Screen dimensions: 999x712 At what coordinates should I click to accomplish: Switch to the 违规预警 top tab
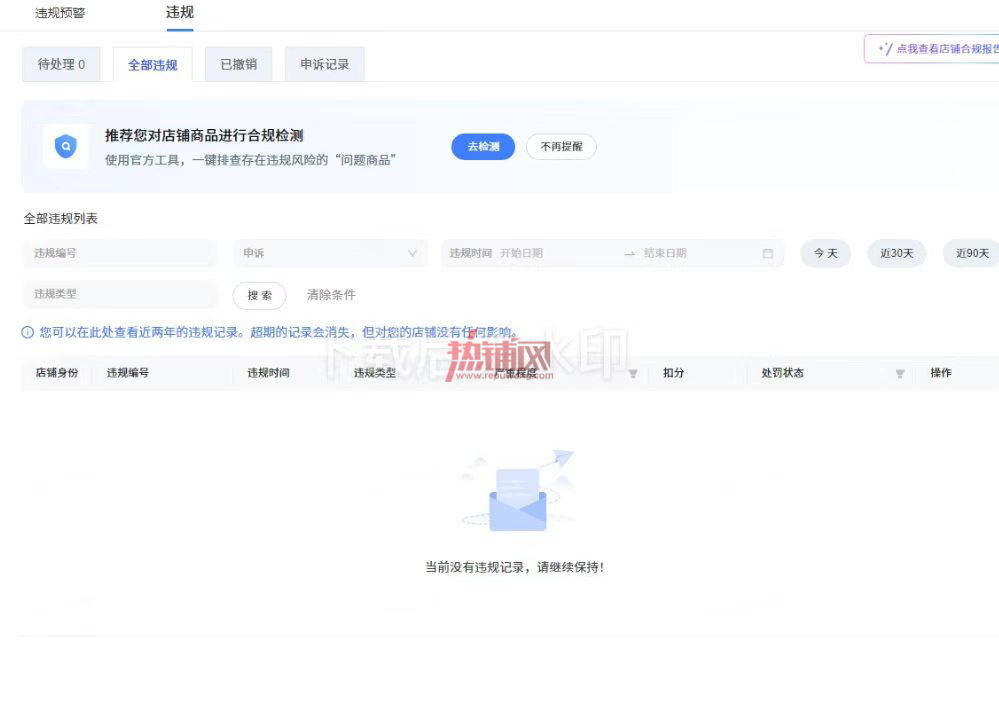point(60,13)
